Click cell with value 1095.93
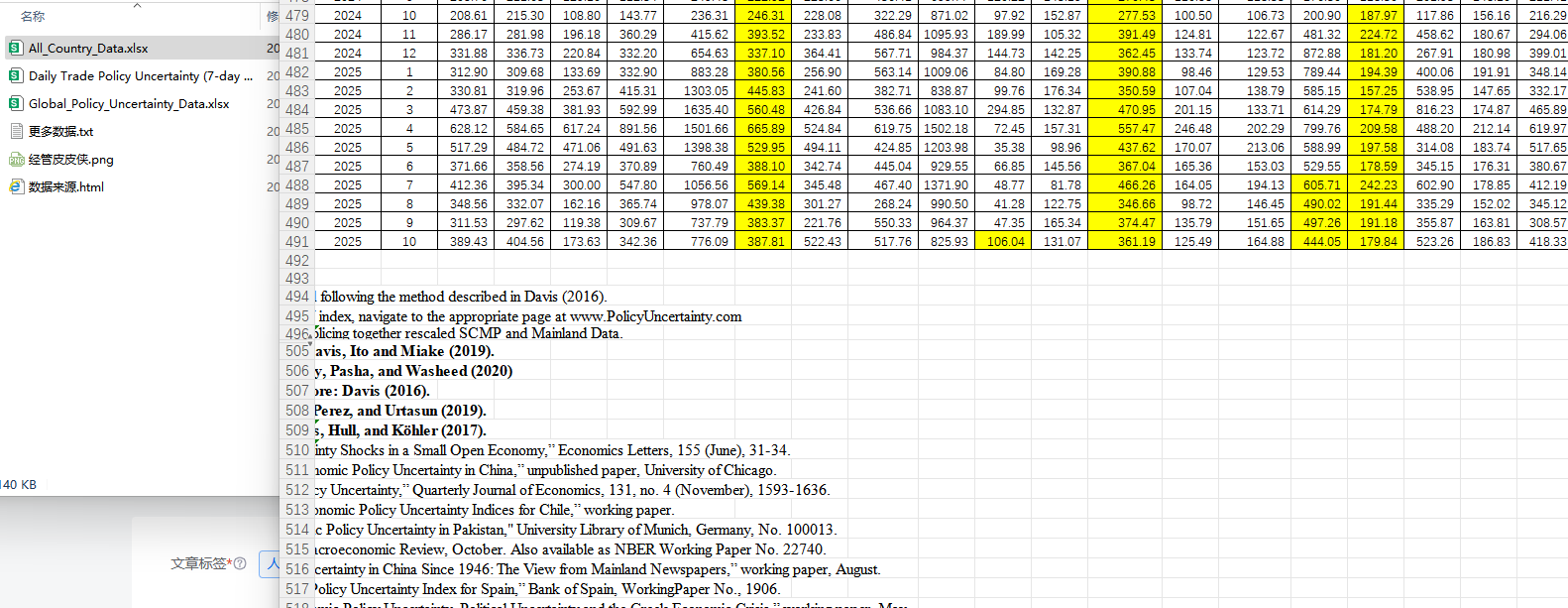 (x=946, y=35)
